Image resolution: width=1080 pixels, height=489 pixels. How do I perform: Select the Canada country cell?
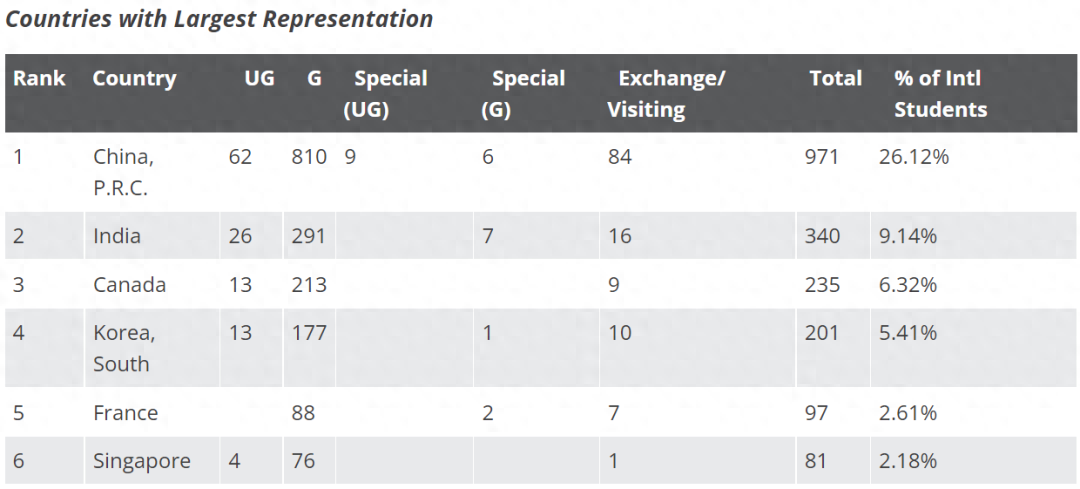129,285
